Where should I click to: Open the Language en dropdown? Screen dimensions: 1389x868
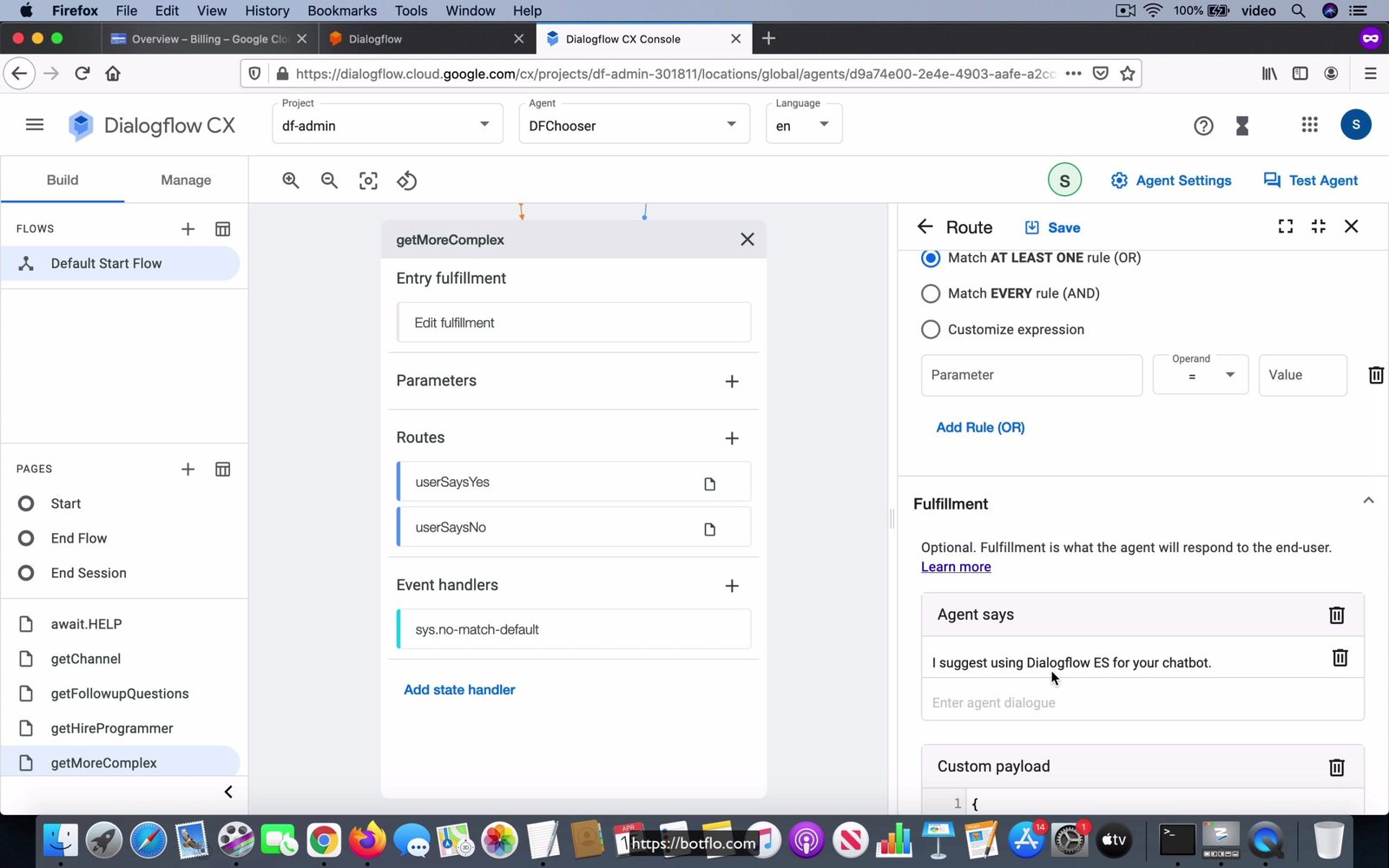[804, 124]
